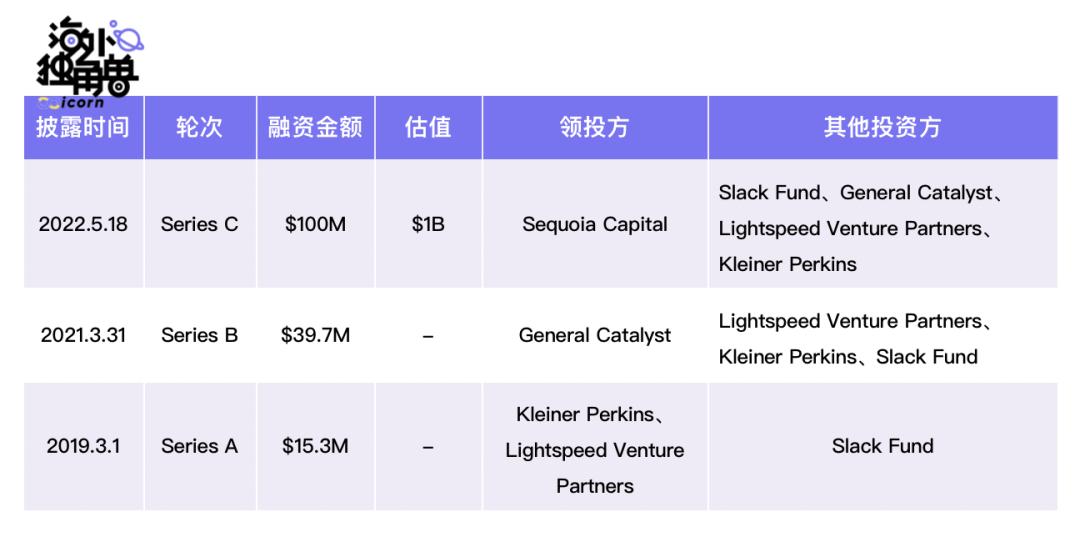The image size is (1080, 542).
Task: Click the planet icon in the logo
Action: point(131,37)
